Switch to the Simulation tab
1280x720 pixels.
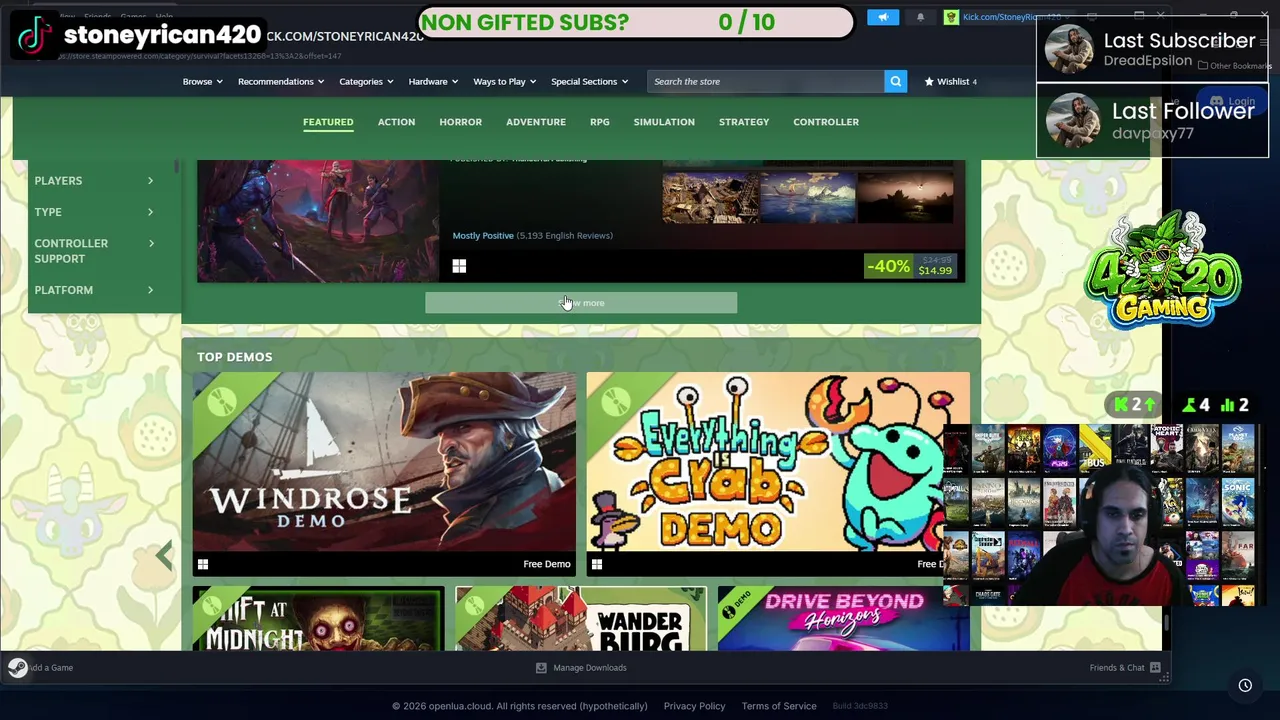coord(664,122)
